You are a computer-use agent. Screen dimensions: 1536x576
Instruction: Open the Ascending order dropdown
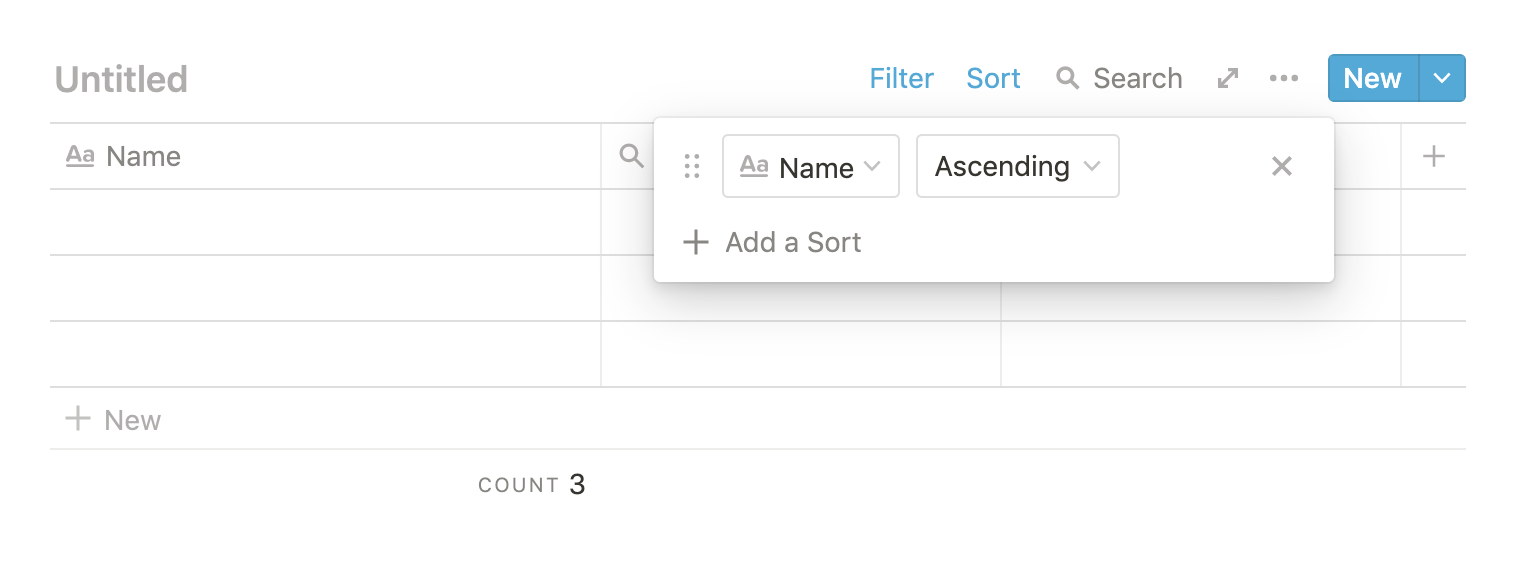pos(1017,166)
